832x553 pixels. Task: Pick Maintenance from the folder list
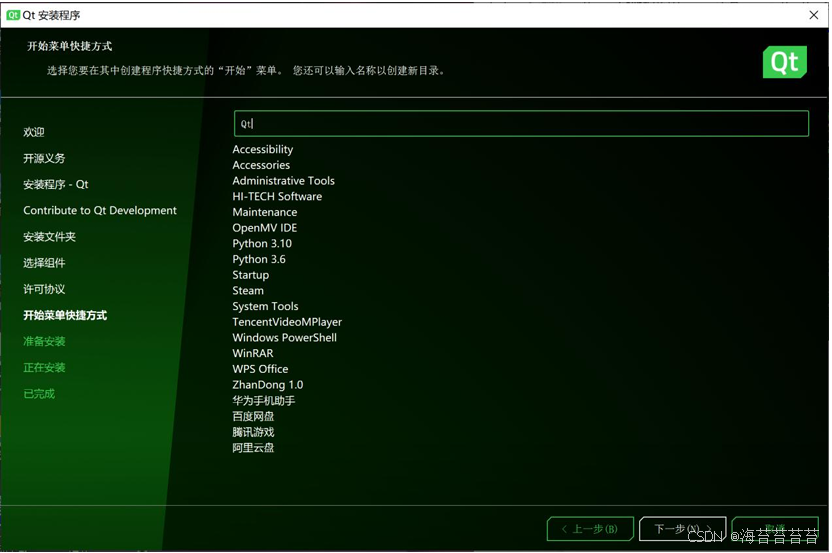(x=265, y=212)
